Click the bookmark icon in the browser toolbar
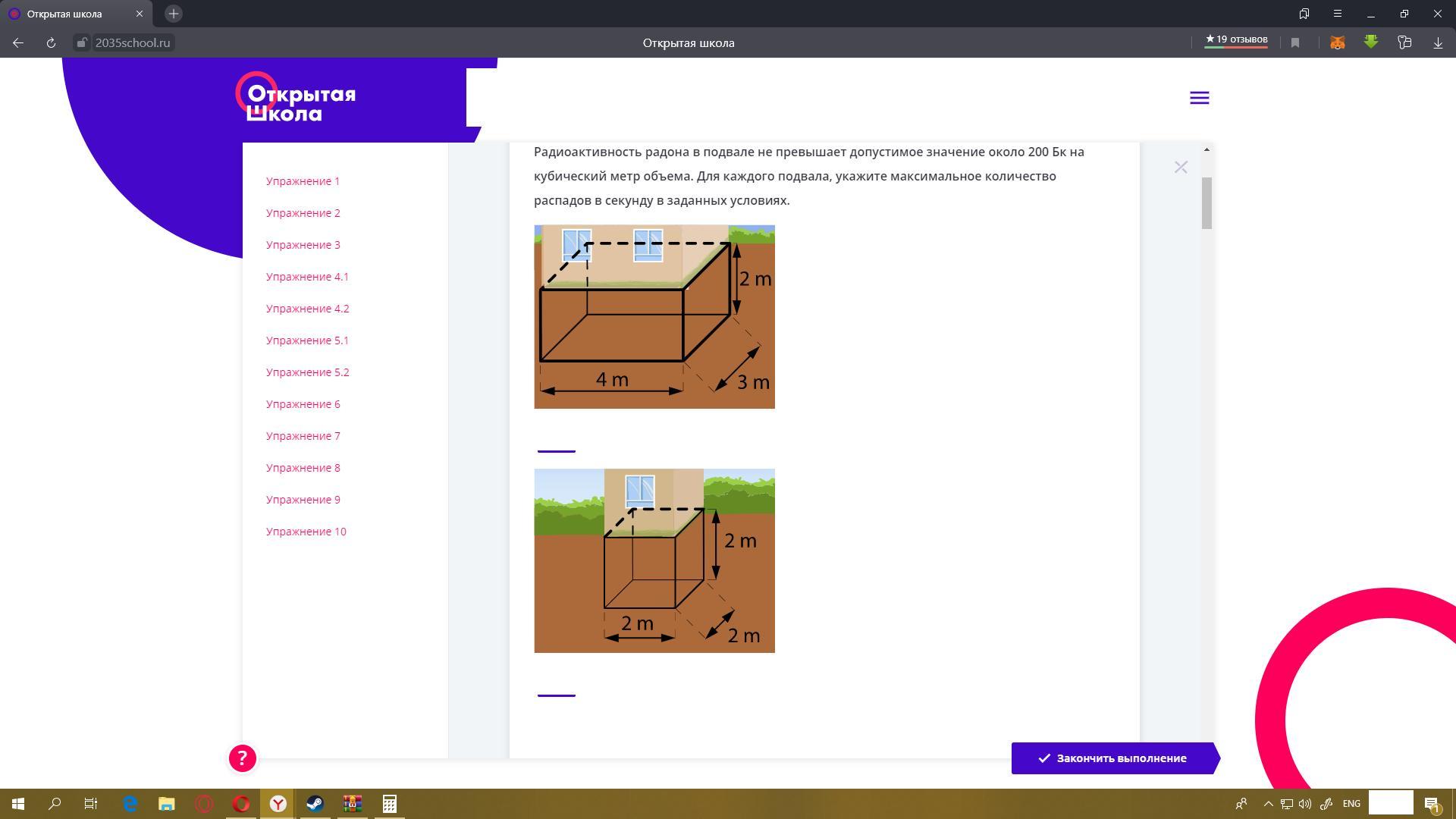1456x819 pixels. point(1295,43)
